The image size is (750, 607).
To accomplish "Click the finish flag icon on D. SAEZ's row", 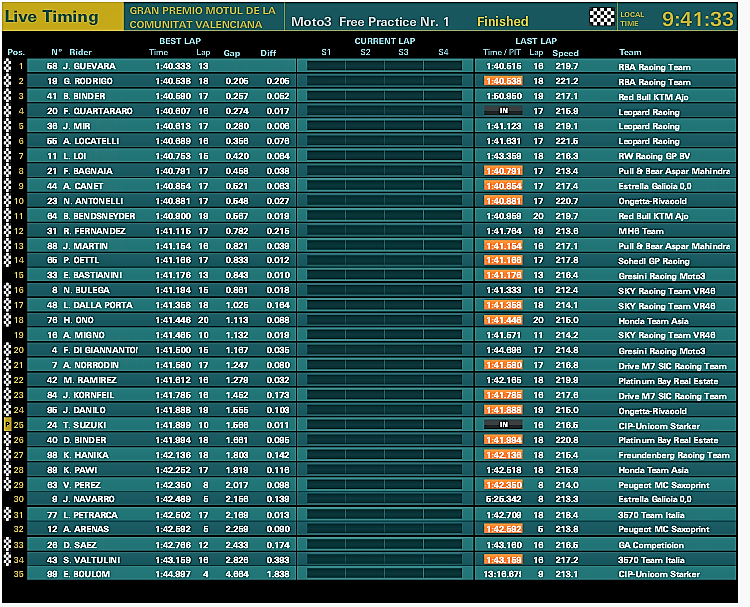I will [7, 545].
